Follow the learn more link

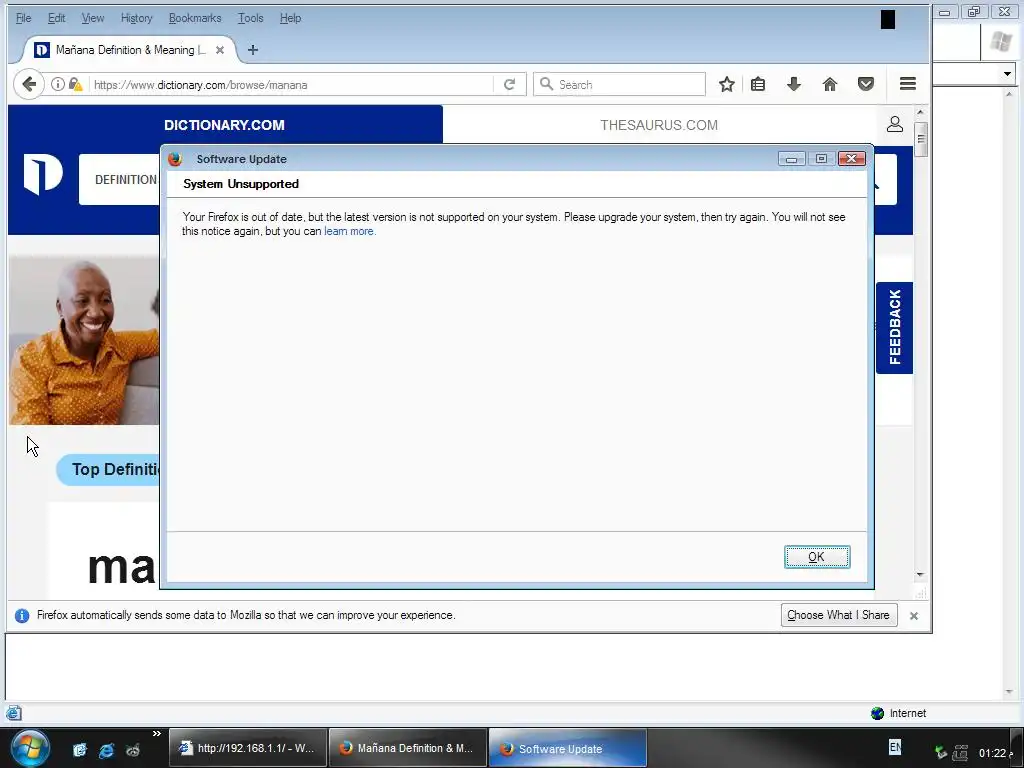tap(350, 231)
